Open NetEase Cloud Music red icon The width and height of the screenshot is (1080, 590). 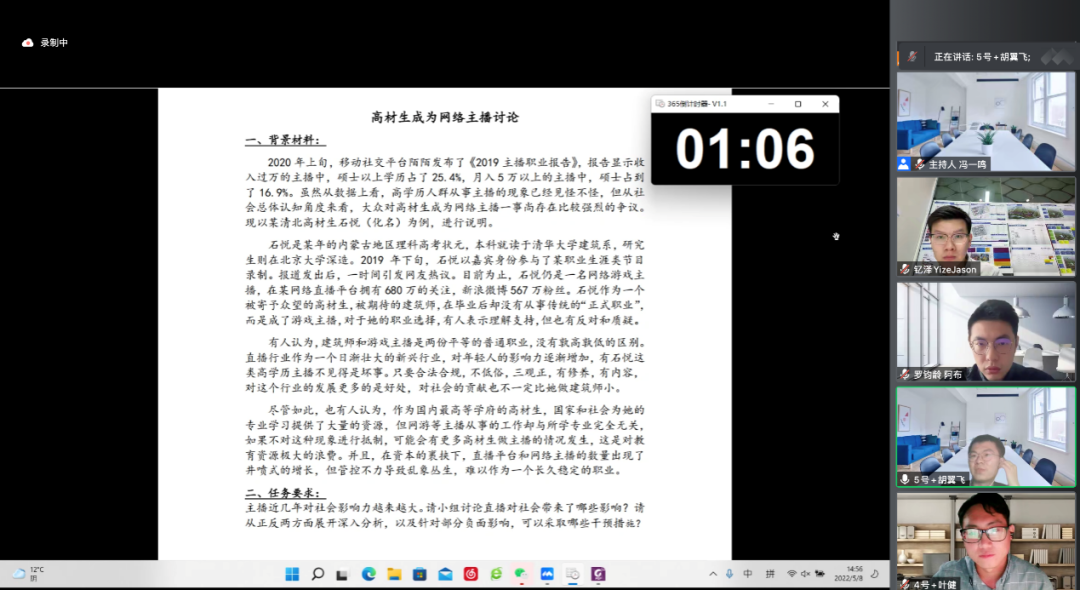point(471,574)
